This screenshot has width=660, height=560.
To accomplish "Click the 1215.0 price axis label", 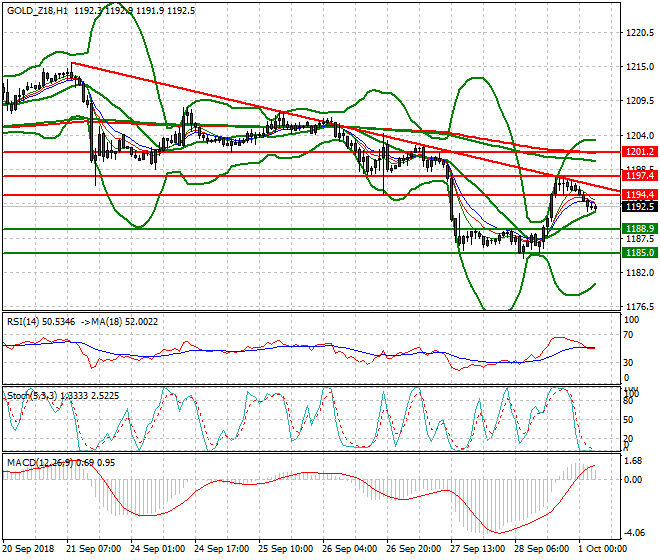I will click(x=637, y=67).
